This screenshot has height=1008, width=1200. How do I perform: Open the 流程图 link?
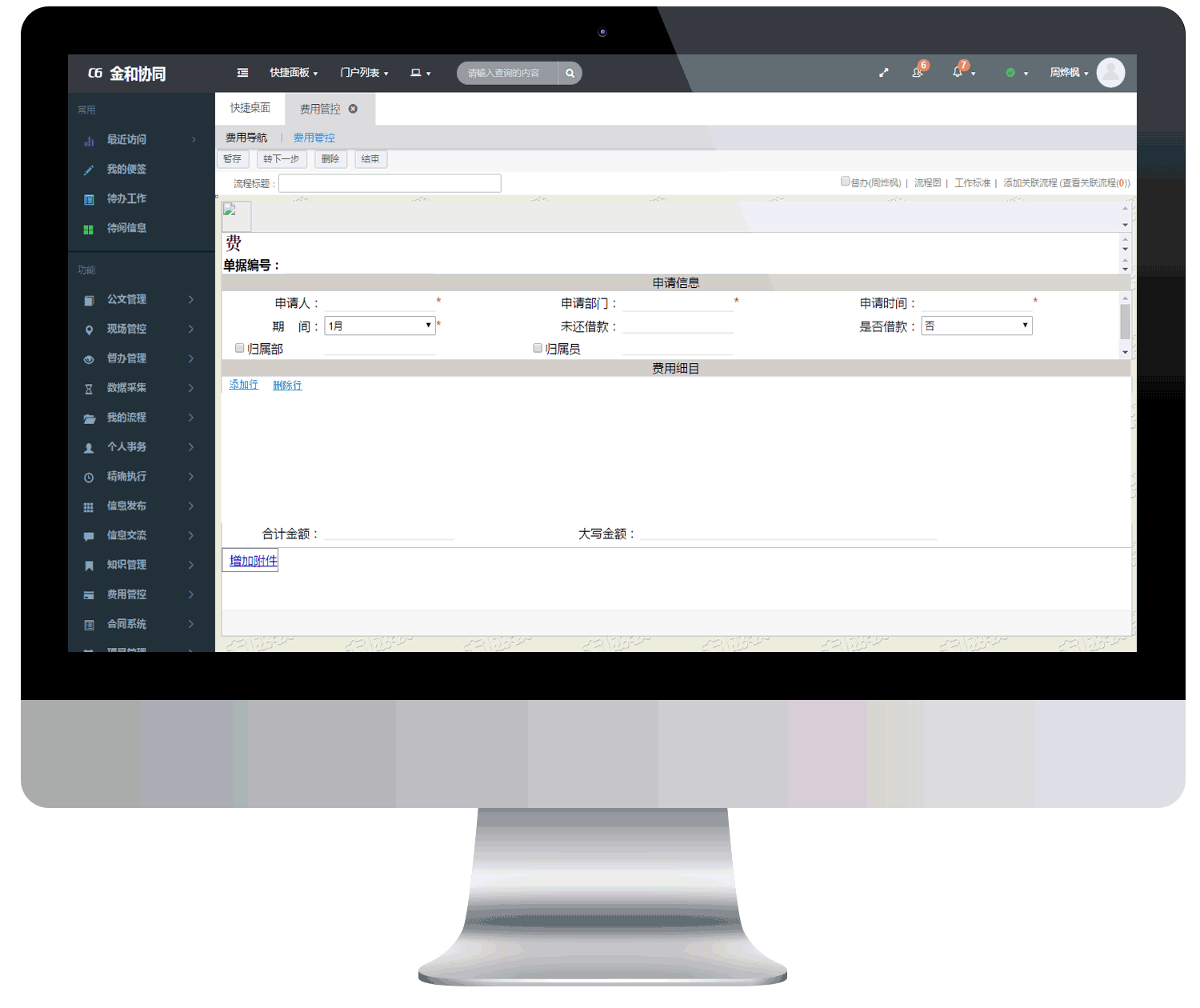point(928,183)
